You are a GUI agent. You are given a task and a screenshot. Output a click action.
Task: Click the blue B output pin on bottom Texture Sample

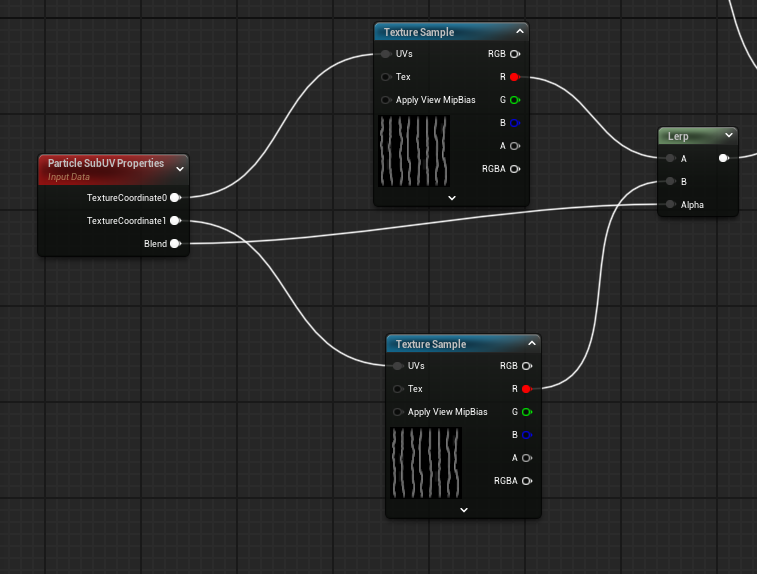[526, 435]
